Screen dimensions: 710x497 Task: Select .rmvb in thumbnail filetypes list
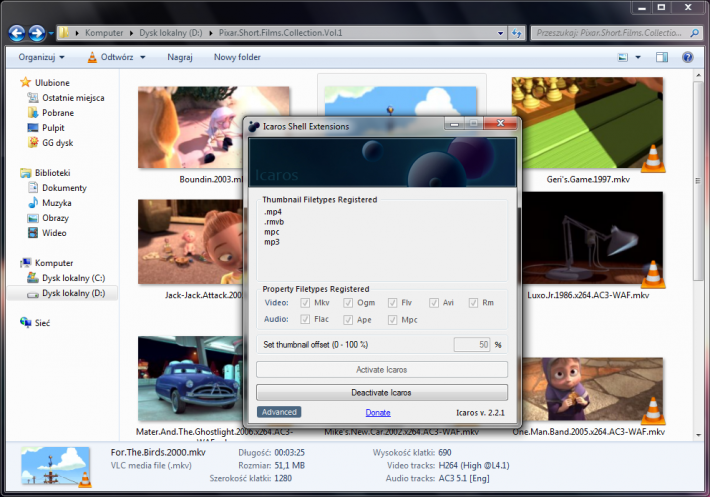(x=274, y=222)
